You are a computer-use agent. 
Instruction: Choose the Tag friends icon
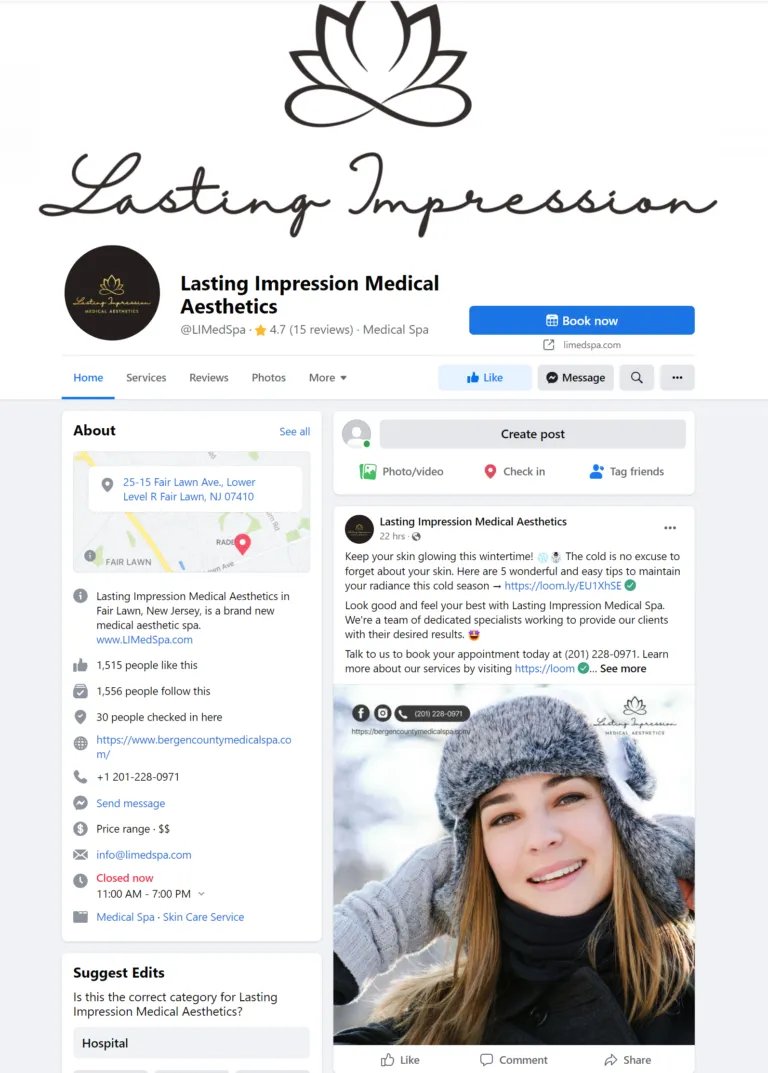(x=596, y=471)
